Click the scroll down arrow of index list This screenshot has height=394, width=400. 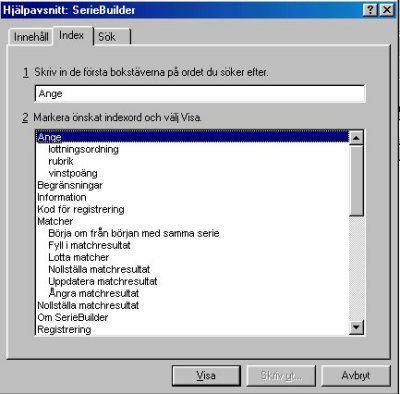(356, 327)
